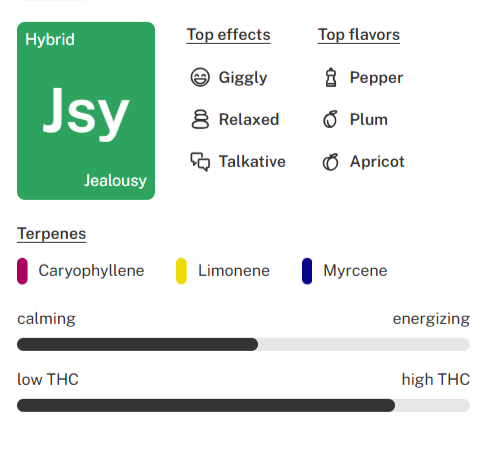
Task: Click the Giggly smiley face icon
Action: [x=200, y=77]
